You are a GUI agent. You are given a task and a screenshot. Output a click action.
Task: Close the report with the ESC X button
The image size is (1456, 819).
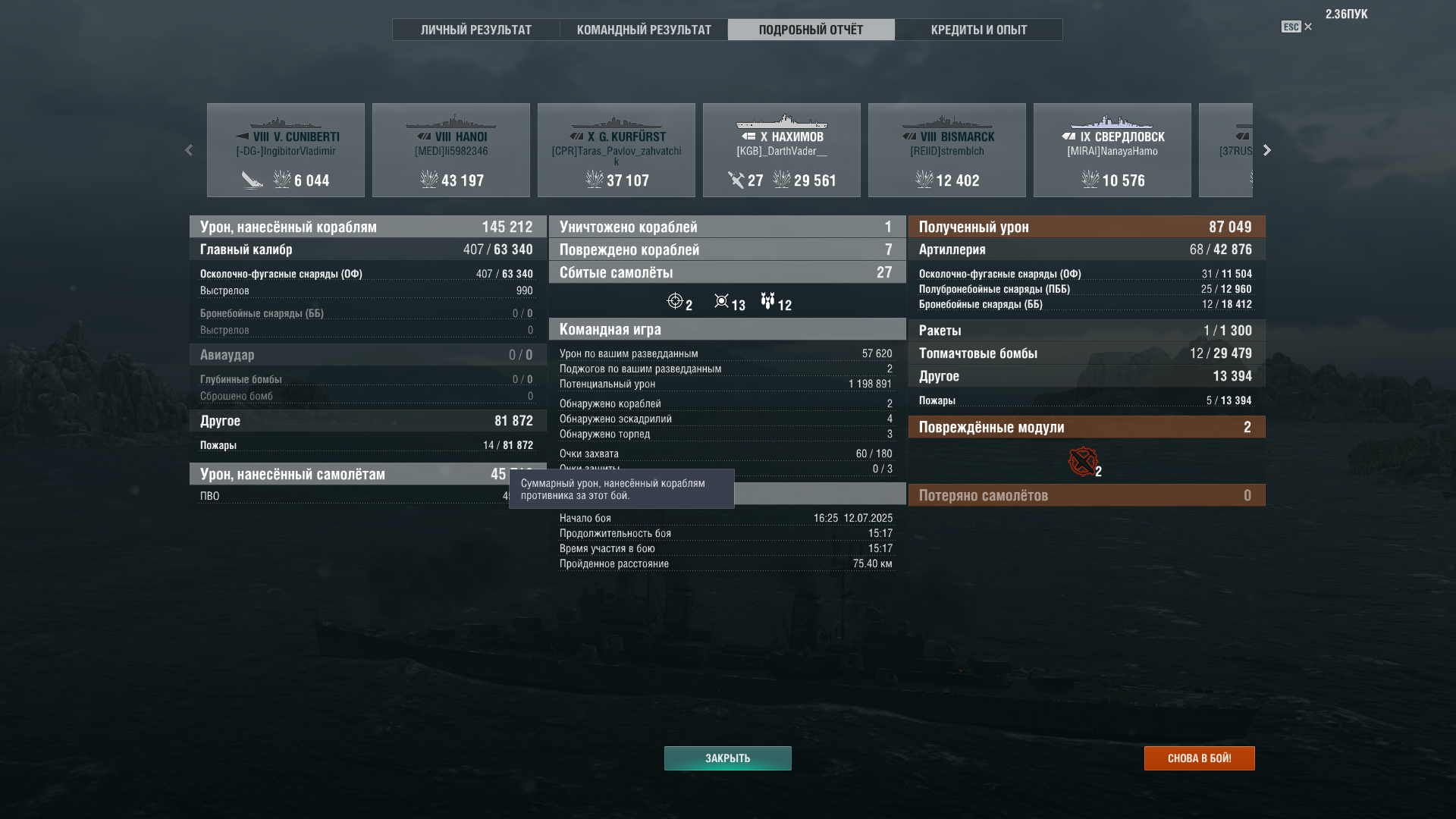coord(1297,27)
